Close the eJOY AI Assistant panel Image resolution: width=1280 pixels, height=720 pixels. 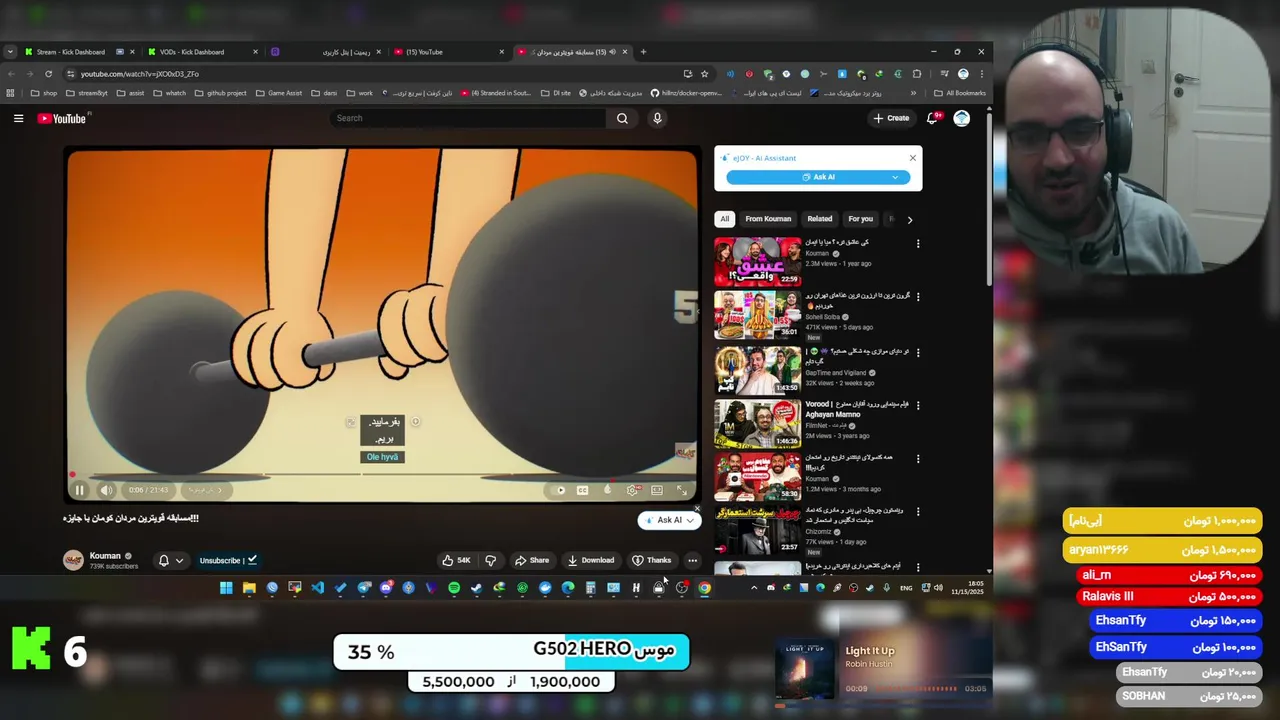click(912, 158)
